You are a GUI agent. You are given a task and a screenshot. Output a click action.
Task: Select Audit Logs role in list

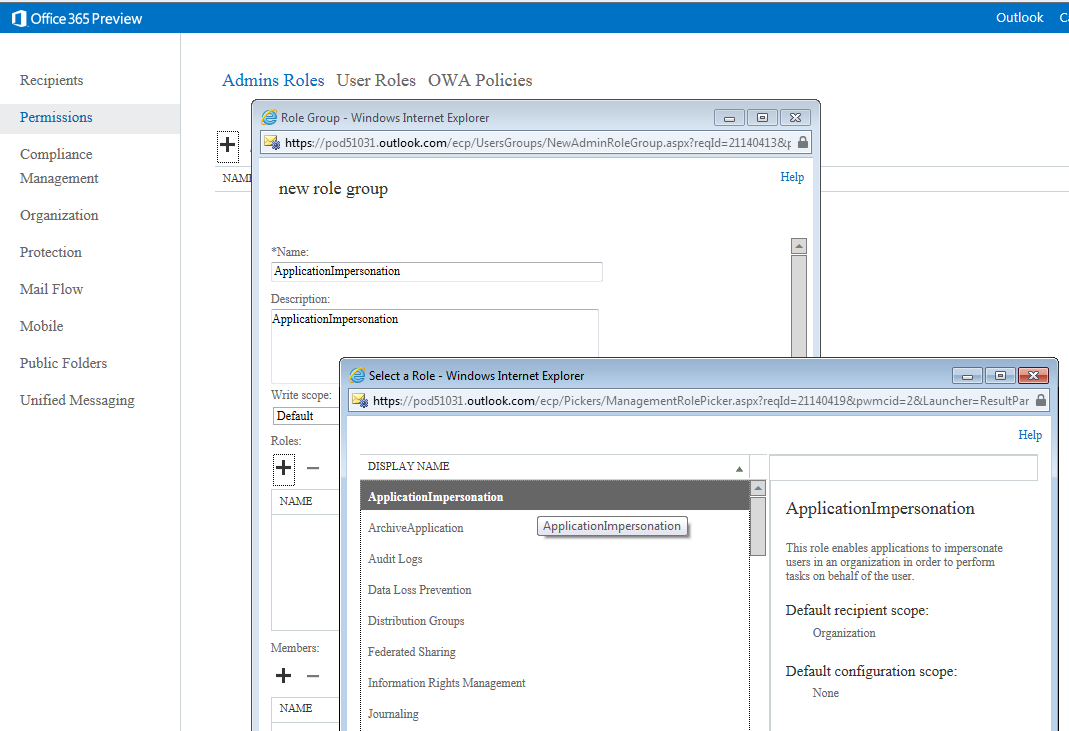[x=395, y=559]
